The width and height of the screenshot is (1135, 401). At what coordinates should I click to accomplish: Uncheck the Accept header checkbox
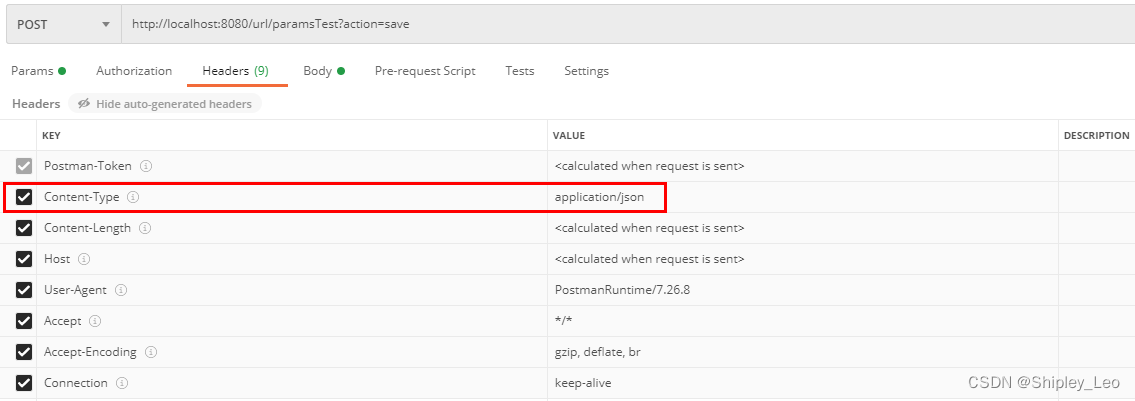24,321
